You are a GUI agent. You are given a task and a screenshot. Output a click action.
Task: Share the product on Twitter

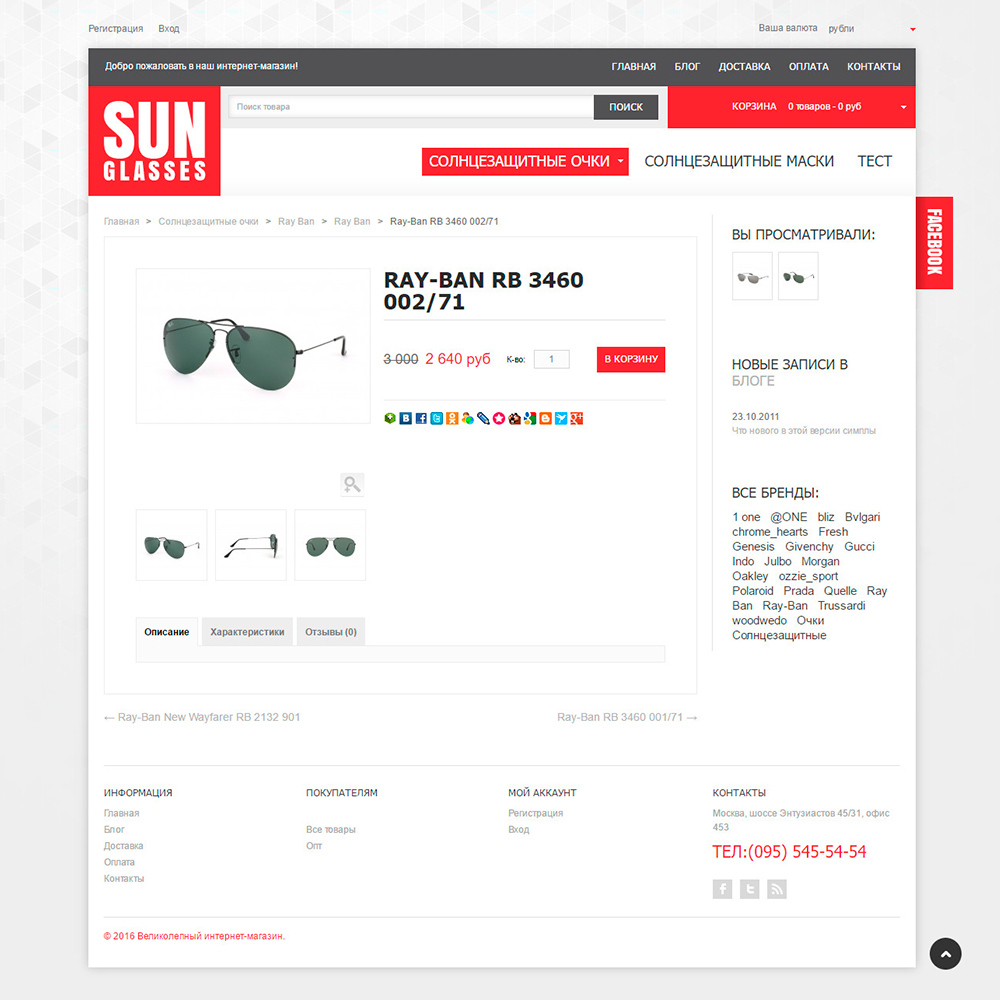coord(436,418)
